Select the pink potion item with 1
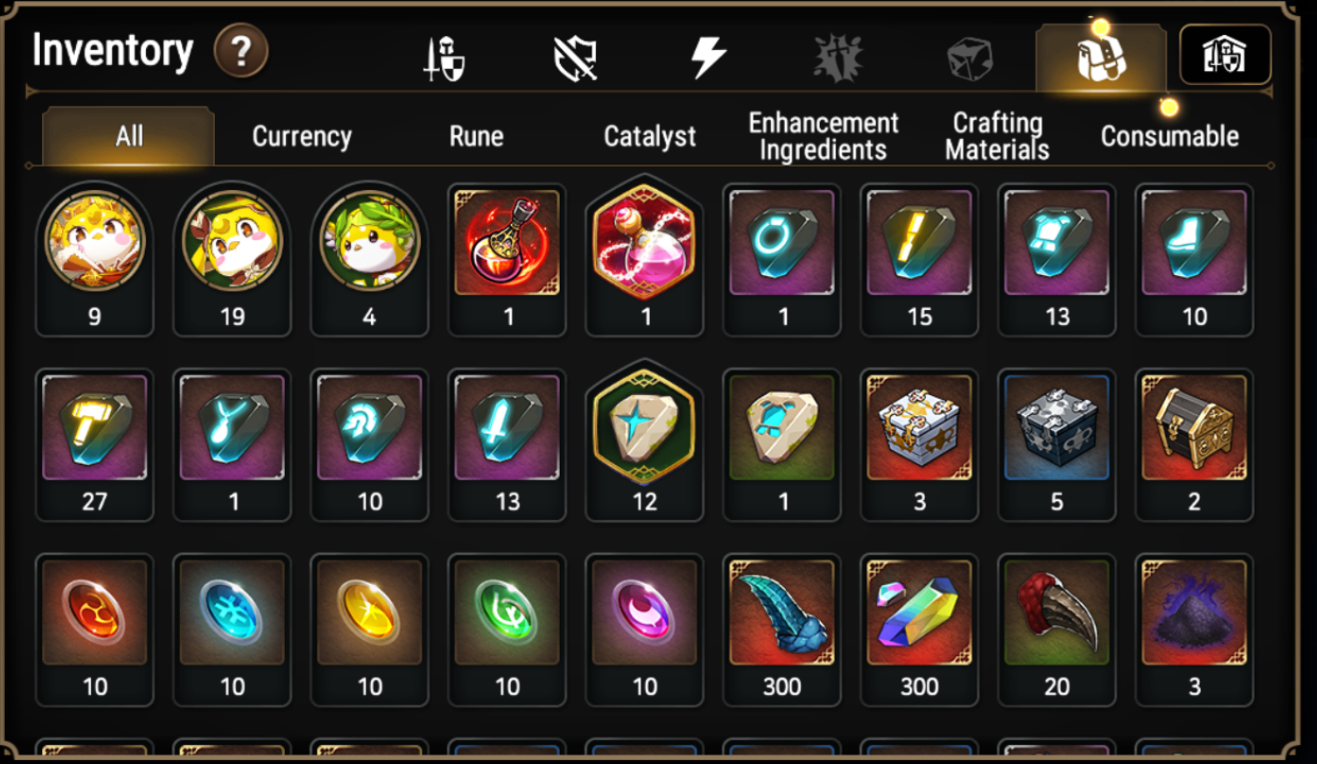Screen dimensions: 1317x764 coord(645,259)
